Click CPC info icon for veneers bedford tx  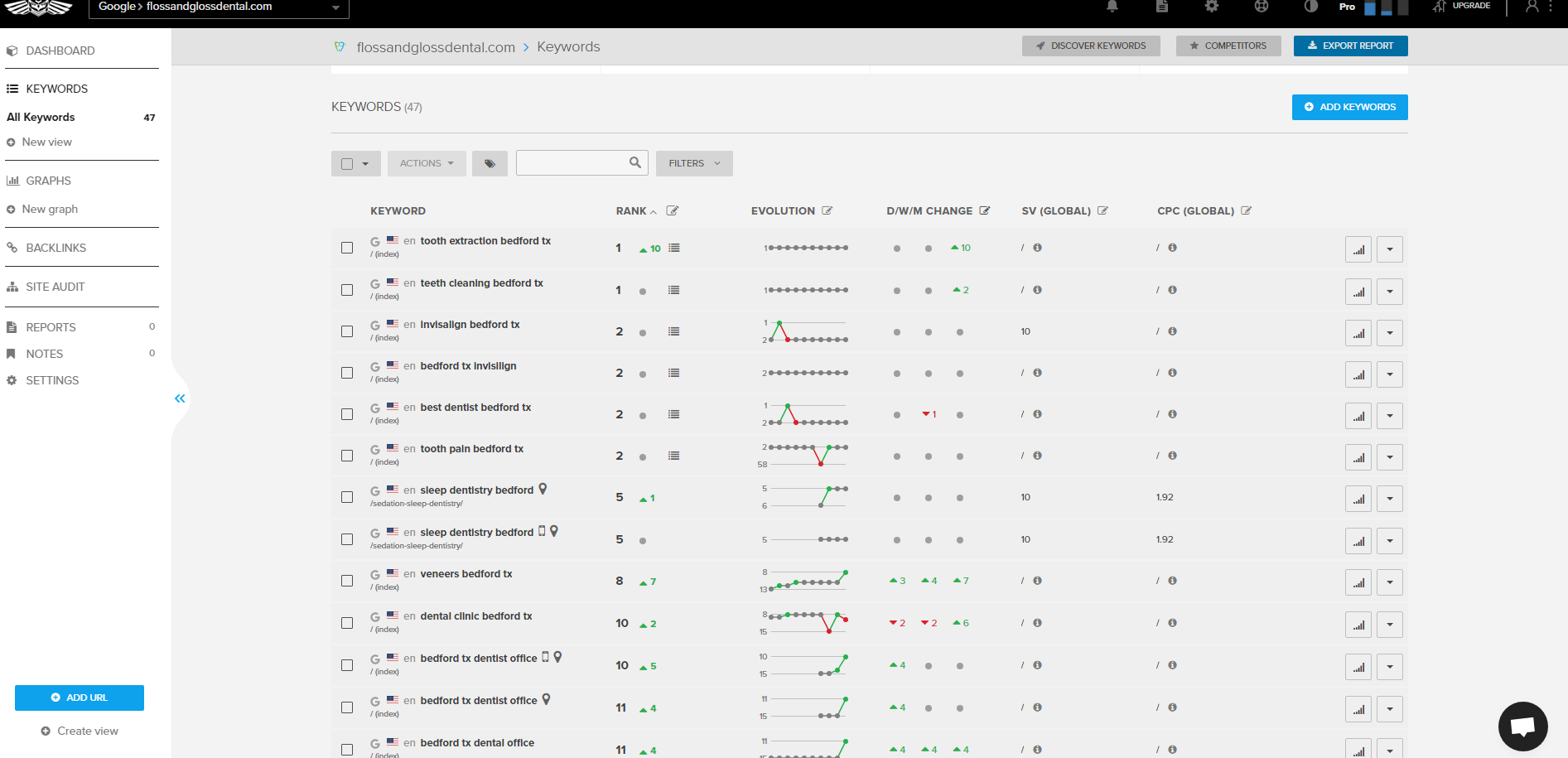(1172, 581)
